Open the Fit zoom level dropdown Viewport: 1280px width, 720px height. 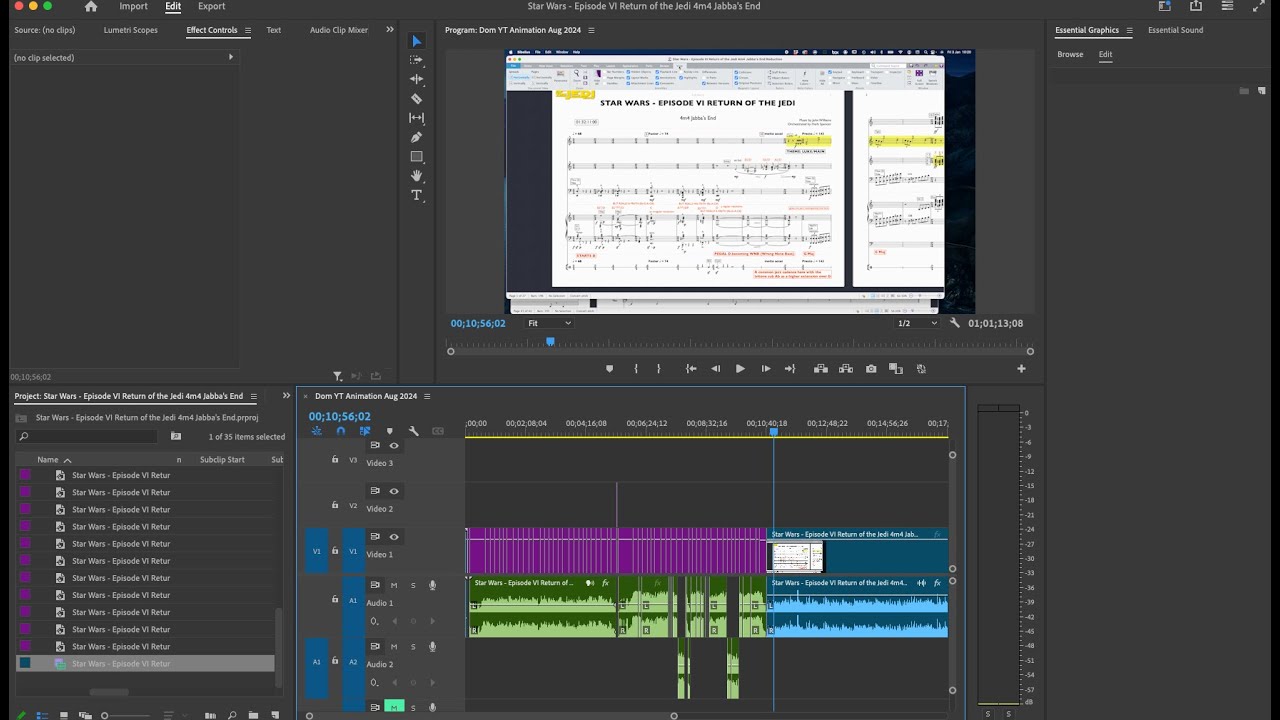coord(549,323)
